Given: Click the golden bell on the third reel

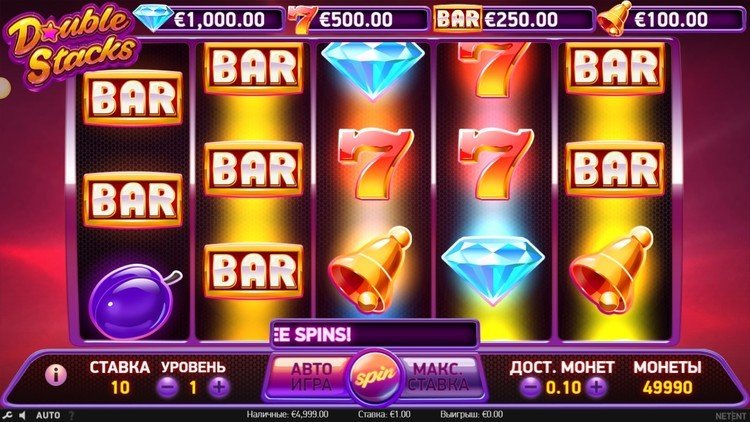Looking at the screenshot, I should tap(371, 270).
